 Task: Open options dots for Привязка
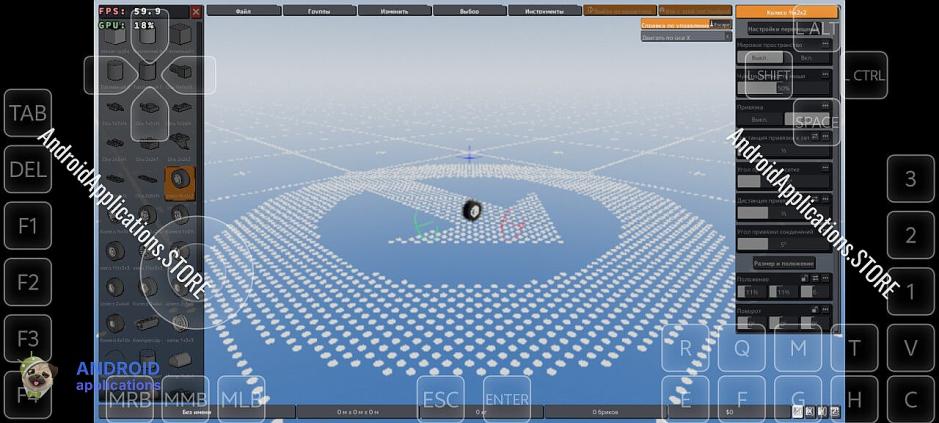pyautogui.click(x=825, y=107)
